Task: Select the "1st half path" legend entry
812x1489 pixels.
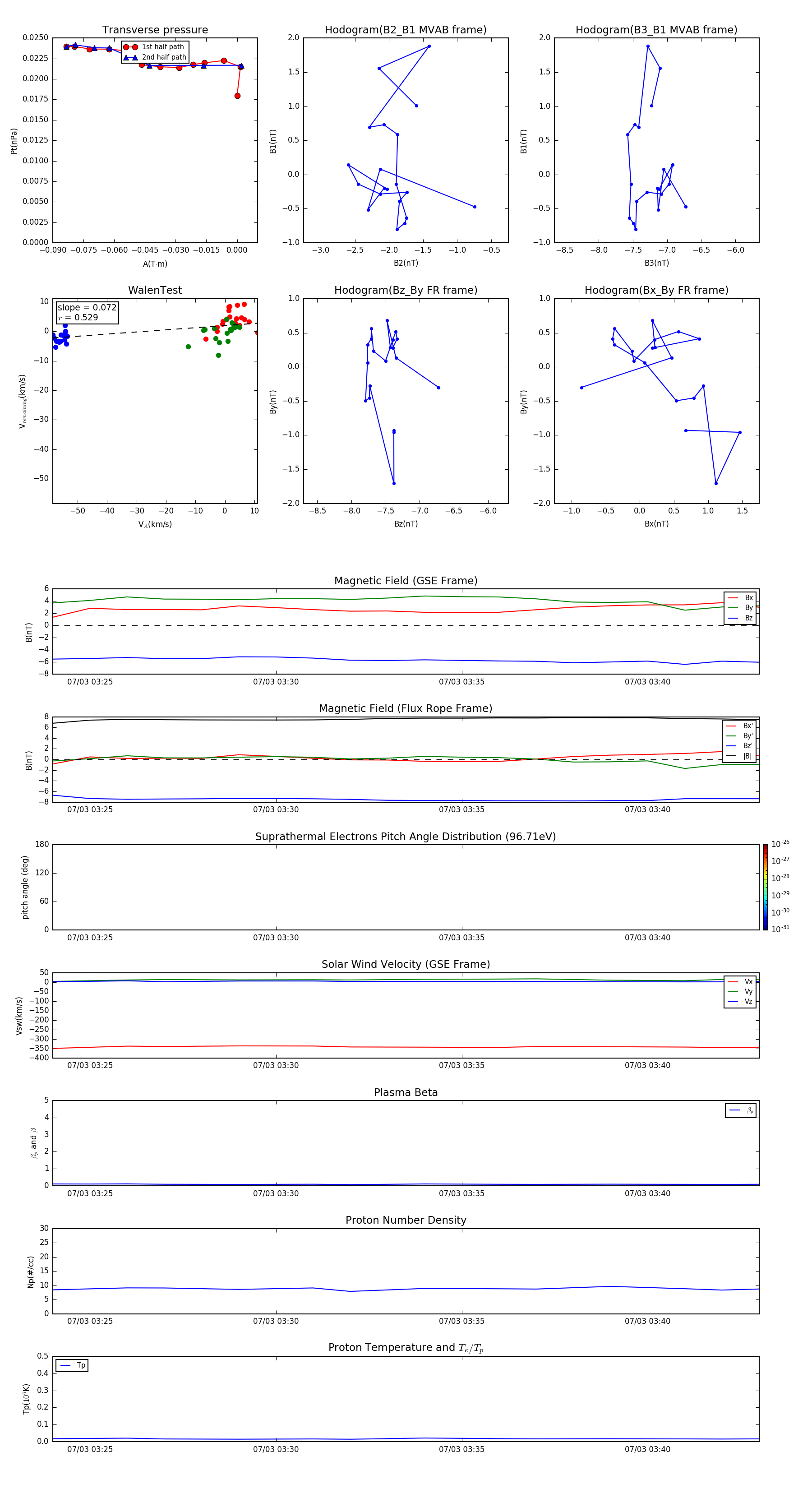Action: [x=154, y=47]
